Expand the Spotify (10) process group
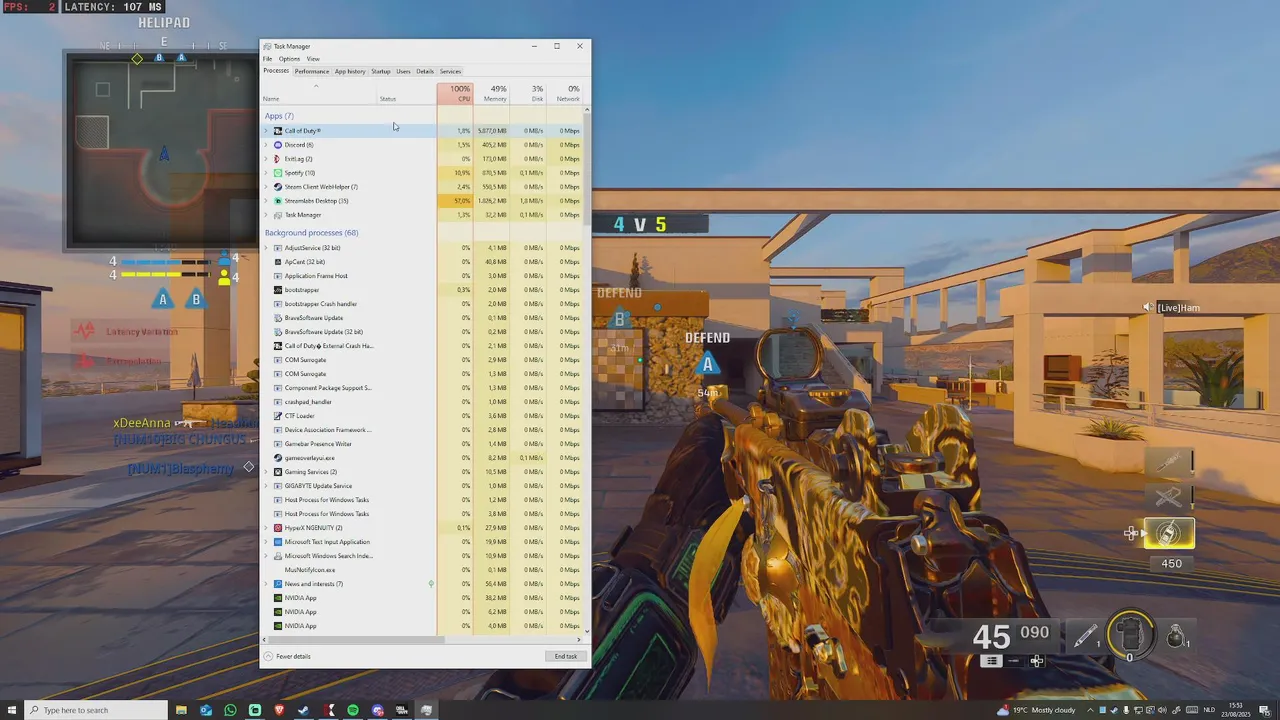Screen dimensions: 1280x720 266,173
